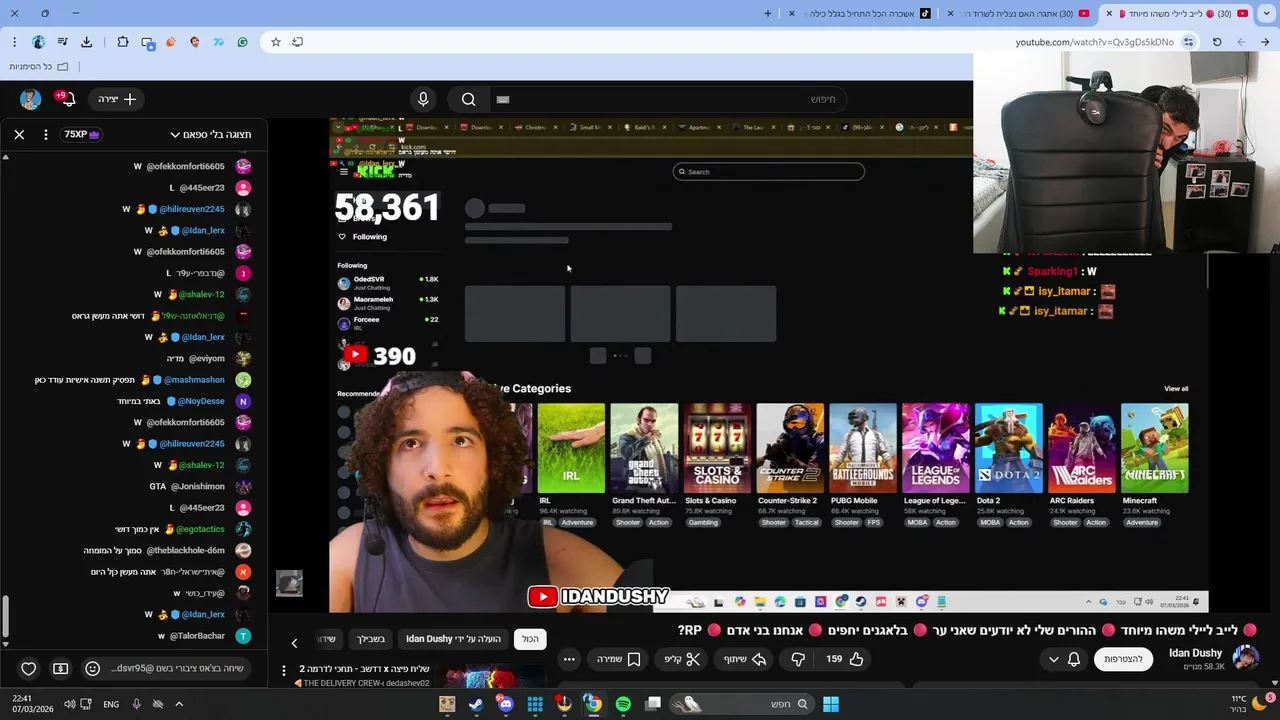
Task: Click the browser forward arrow
Action: pos(1241,42)
